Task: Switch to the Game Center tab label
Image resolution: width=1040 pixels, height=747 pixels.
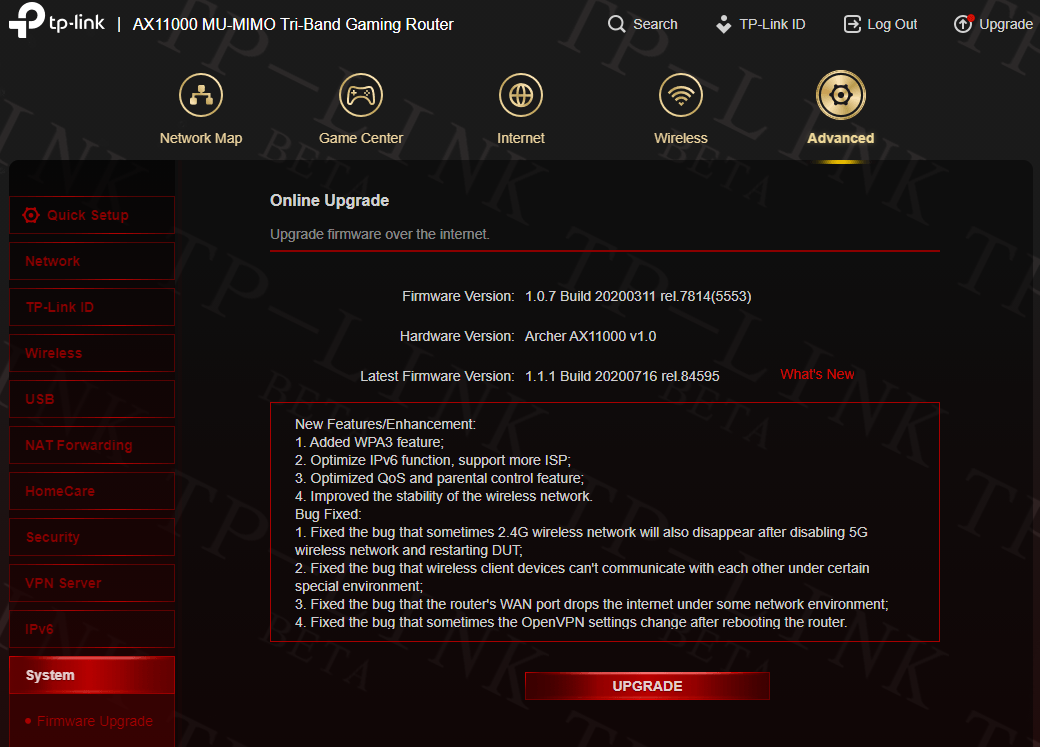Action: tap(361, 138)
